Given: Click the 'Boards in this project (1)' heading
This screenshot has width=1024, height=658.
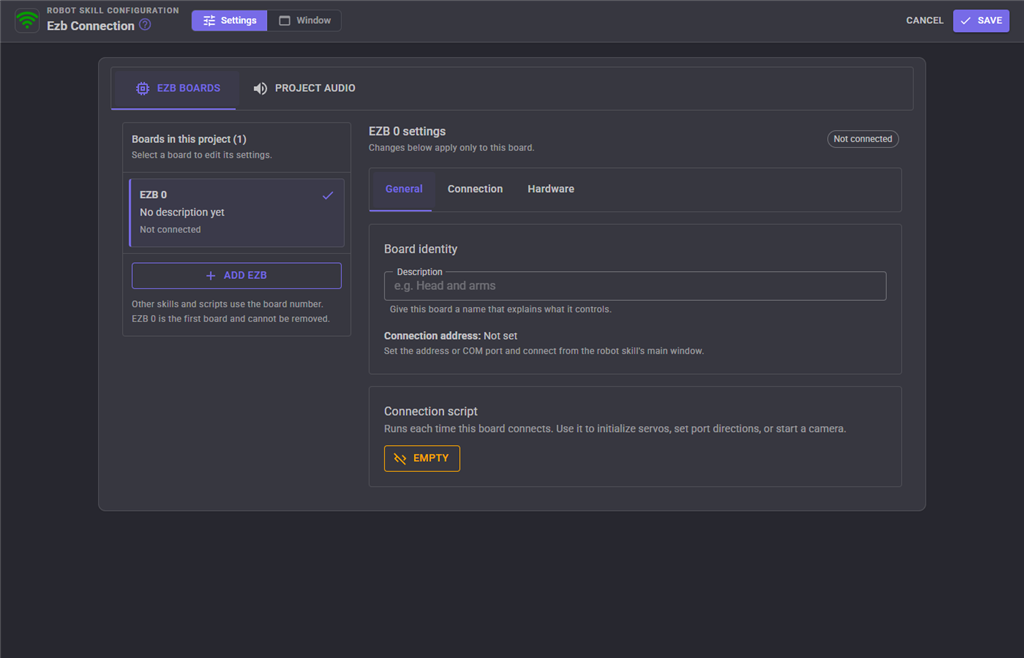Looking at the screenshot, I should click(x=189, y=139).
